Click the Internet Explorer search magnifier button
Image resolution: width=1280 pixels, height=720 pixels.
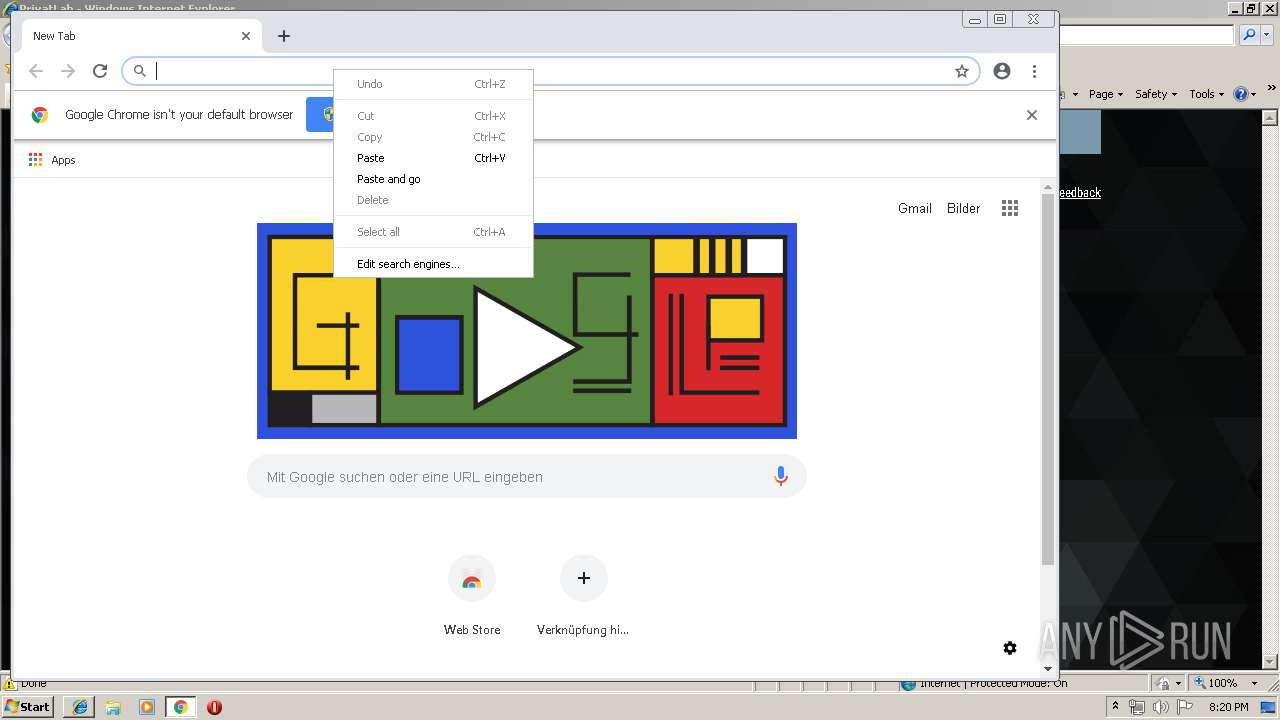pos(1250,35)
